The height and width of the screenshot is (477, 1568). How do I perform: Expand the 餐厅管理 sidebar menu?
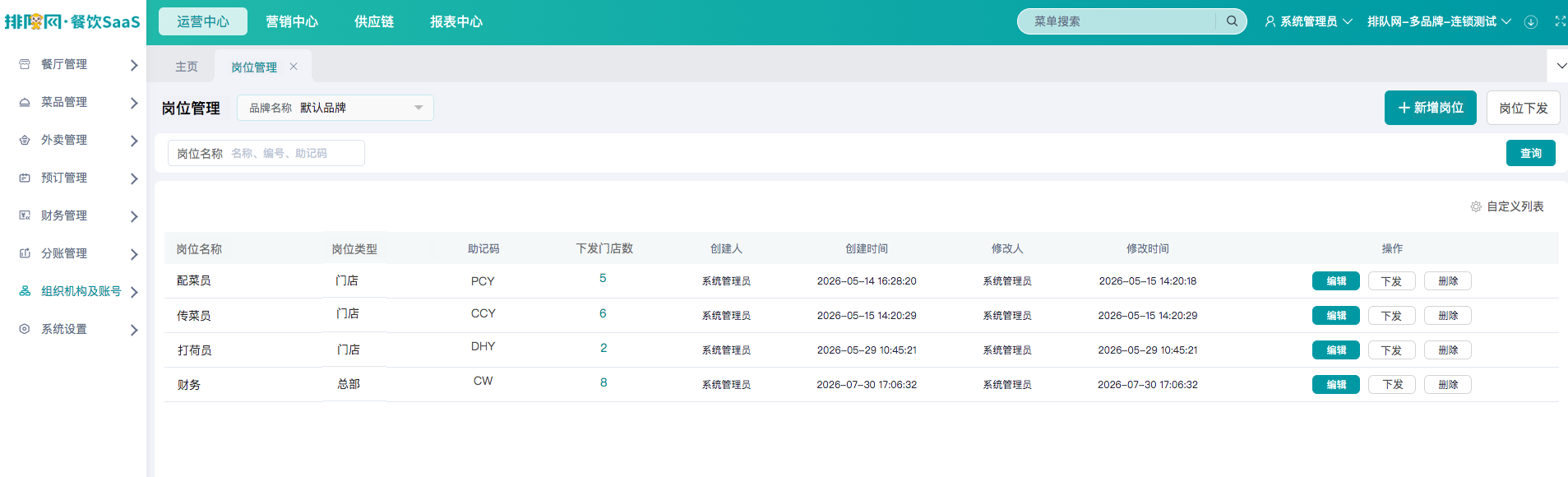pos(134,65)
